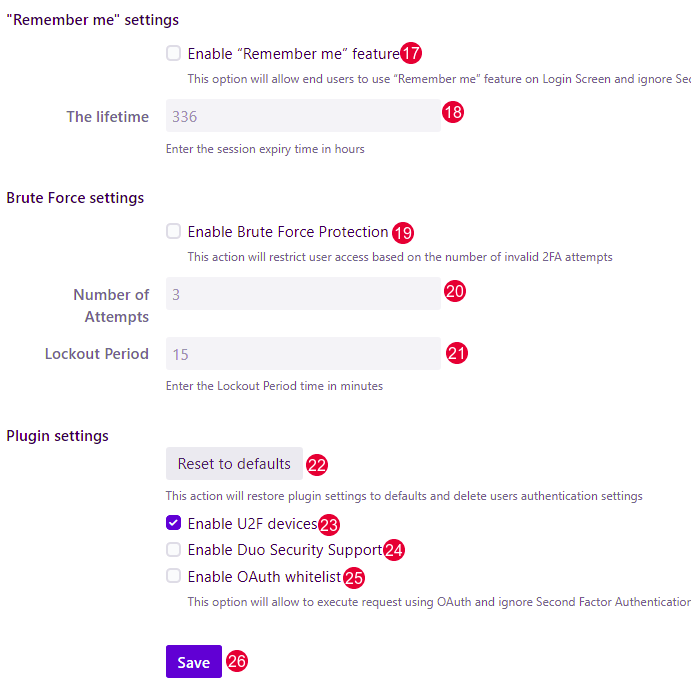Click red badge 23 next to U2F devices
691x682 pixels.
tap(329, 524)
